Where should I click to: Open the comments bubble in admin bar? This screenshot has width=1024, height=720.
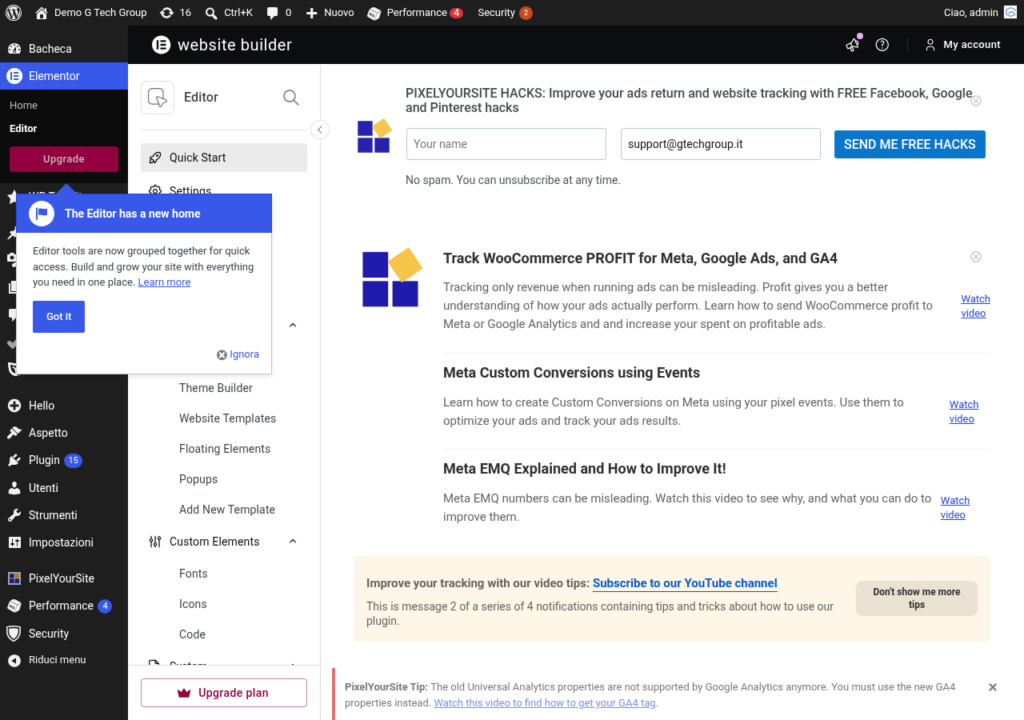pyautogui.click(x=279, y=12)
